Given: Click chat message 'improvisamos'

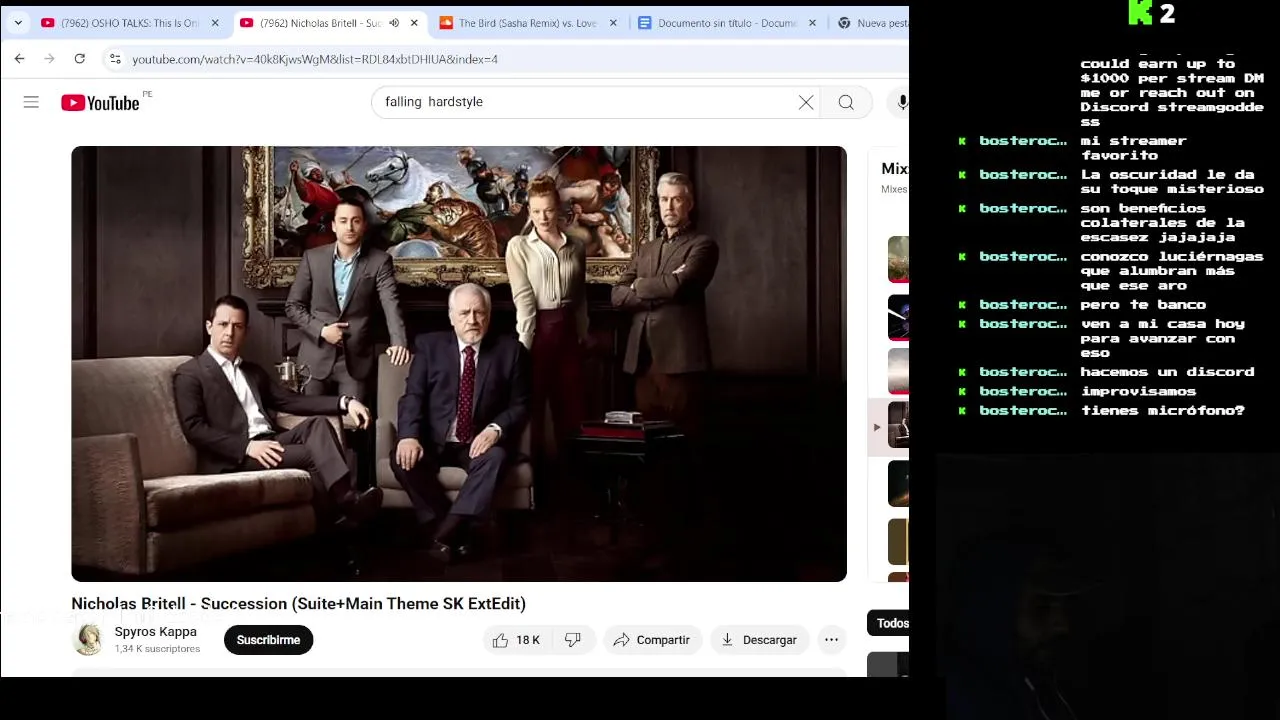Looking at the screenshot, I should pos(1138,391).
